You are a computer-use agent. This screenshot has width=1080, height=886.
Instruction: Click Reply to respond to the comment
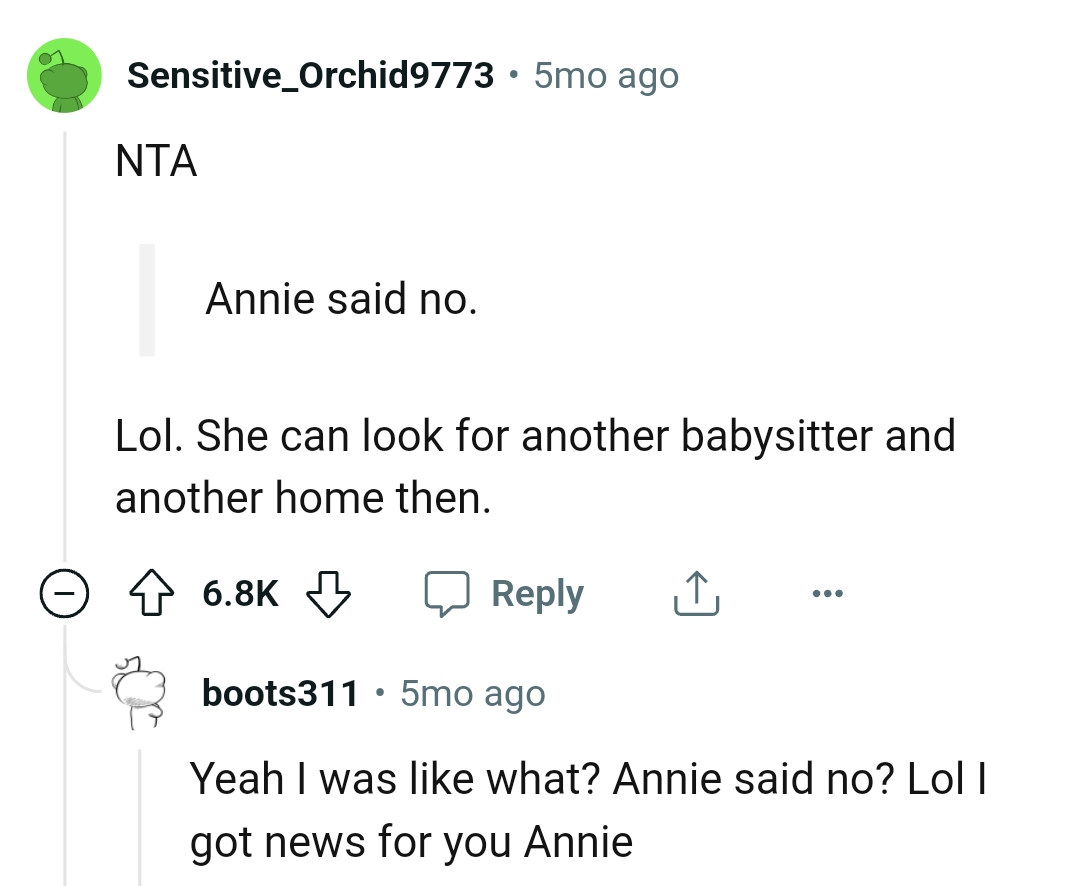coord(537,592)
